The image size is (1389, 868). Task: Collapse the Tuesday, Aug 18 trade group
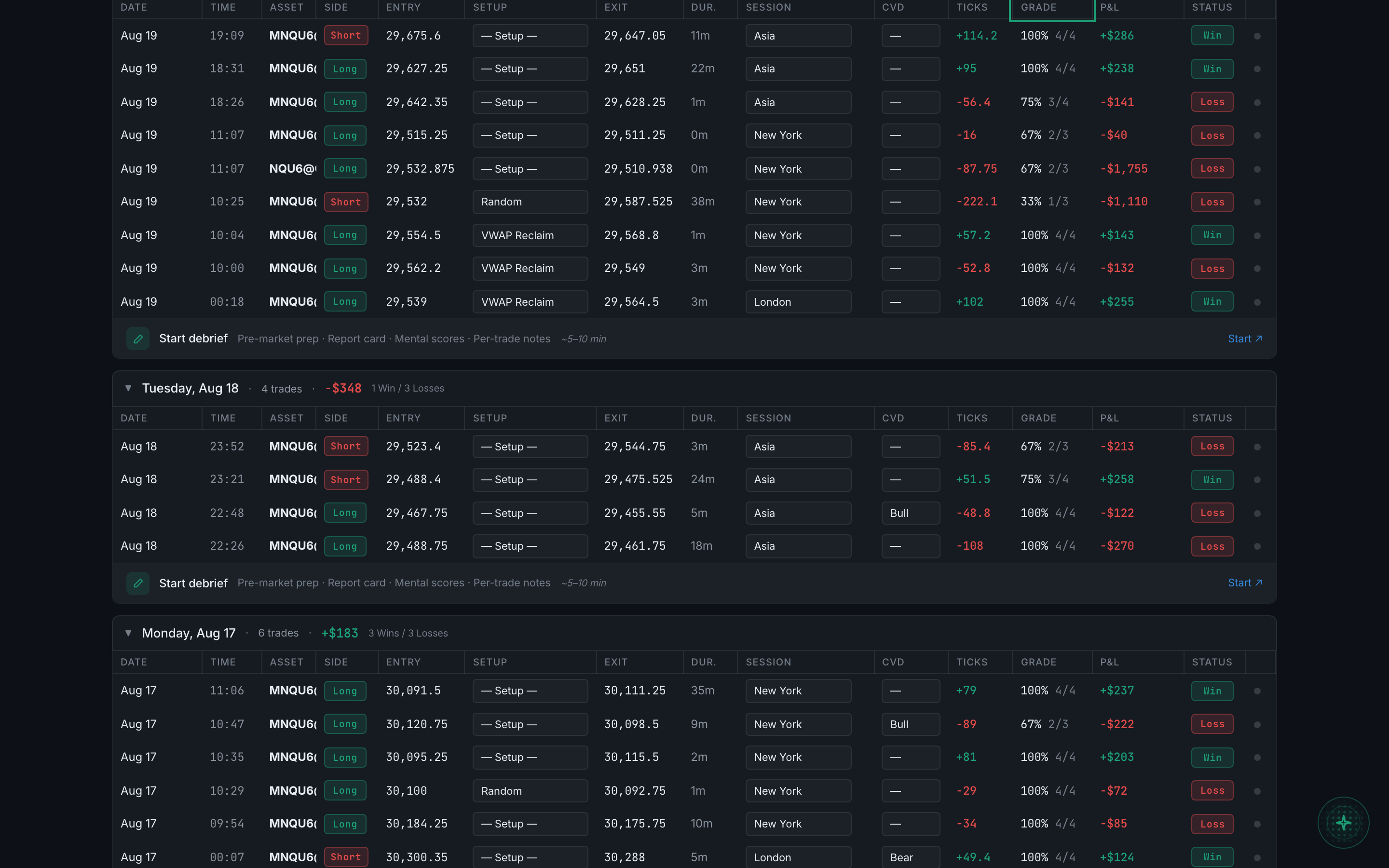(128, 388)
